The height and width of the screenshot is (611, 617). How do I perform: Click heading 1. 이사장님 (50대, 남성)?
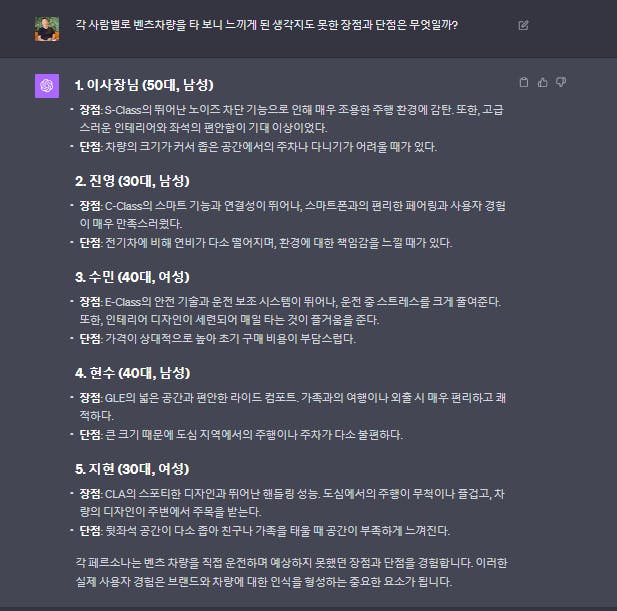click(144, 85)
